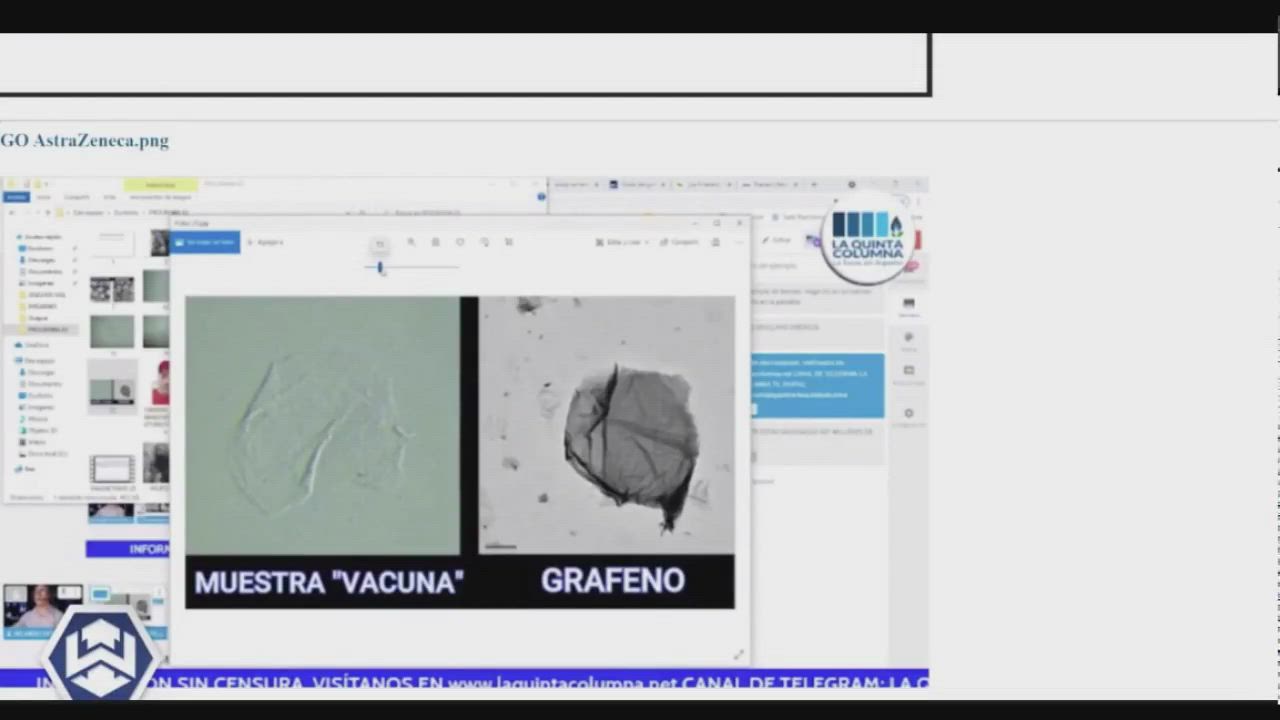This screenshot has height=720, width=1280.
Task: Click the heart favorite icon in Photos
Action: click(x=460, y=242)
